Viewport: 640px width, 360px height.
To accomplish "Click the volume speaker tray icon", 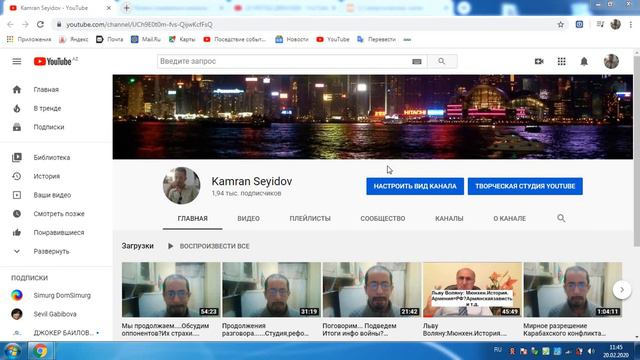I will tap(591, 351).
